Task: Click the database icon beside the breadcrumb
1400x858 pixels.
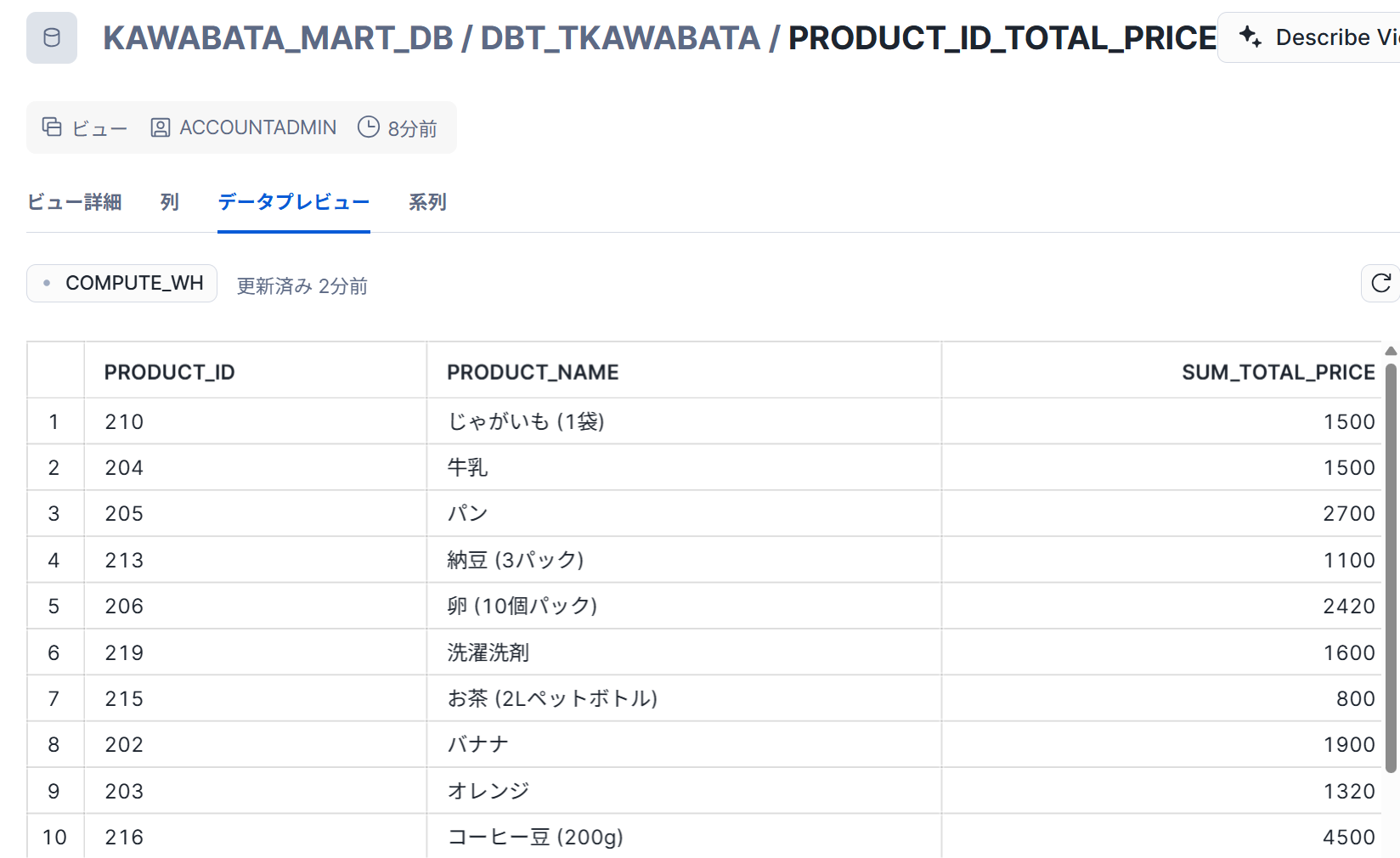Action: point(52,38)
